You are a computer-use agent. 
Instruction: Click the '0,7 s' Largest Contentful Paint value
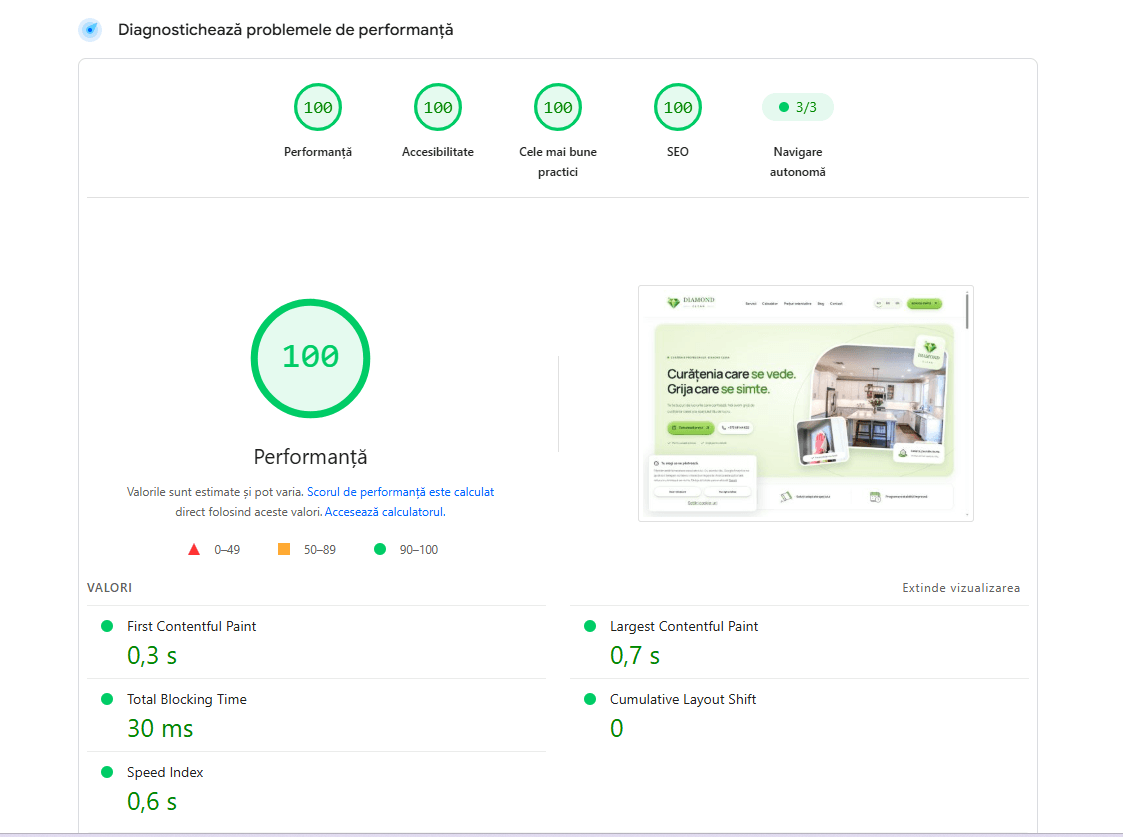coord(635,656)
